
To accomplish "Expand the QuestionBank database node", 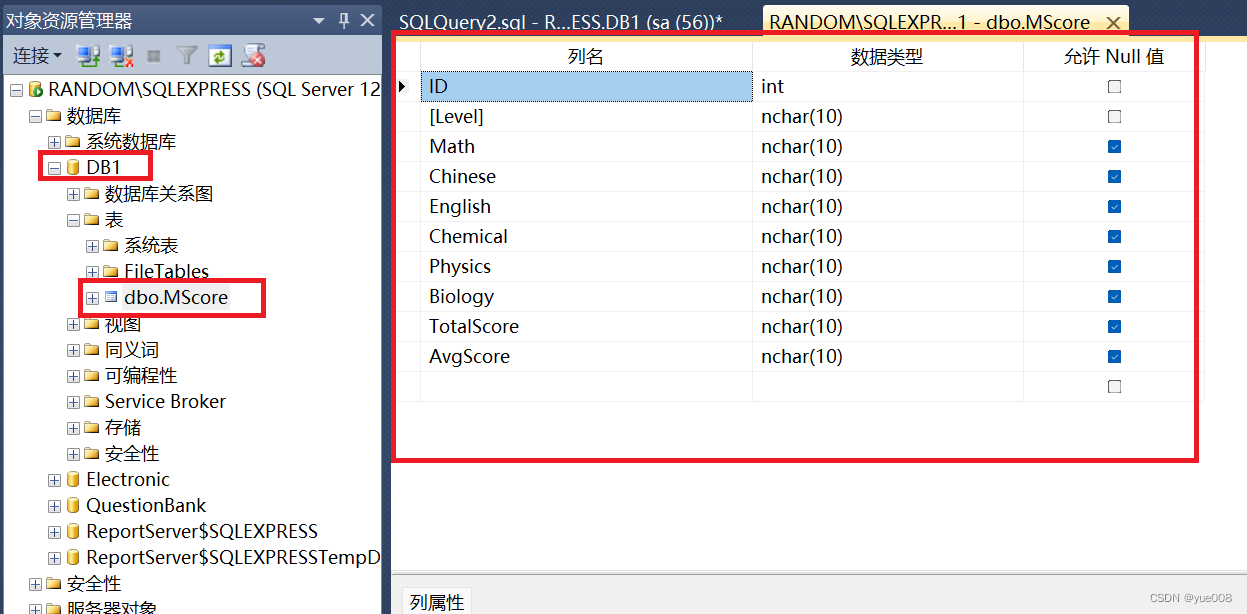I will pos(54,505).
